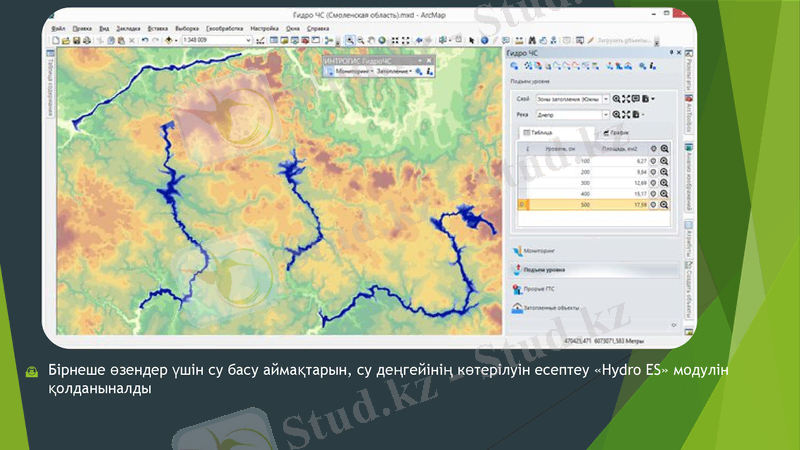Open the Закладка menu

[128, 29]
